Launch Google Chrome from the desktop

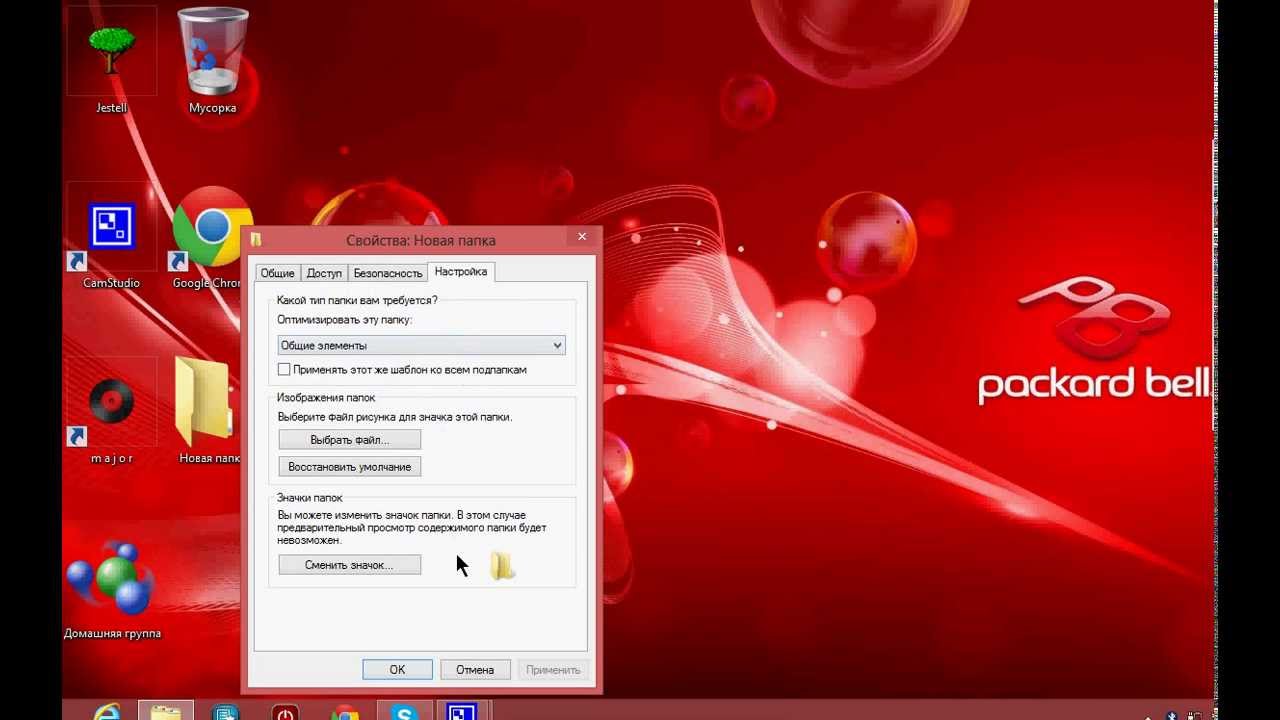click(212, 228)
